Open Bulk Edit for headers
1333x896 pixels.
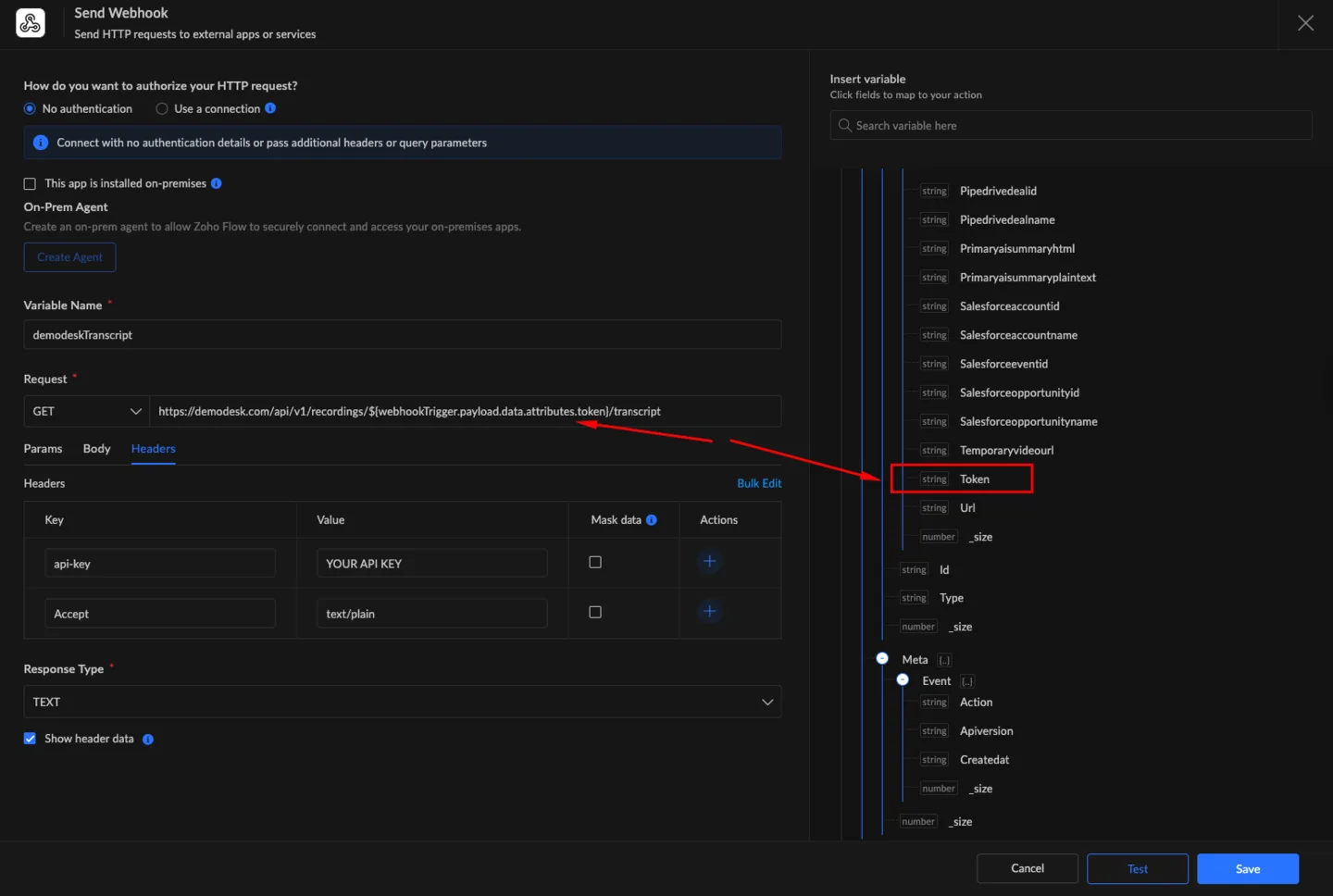click(x=759, y=483)
